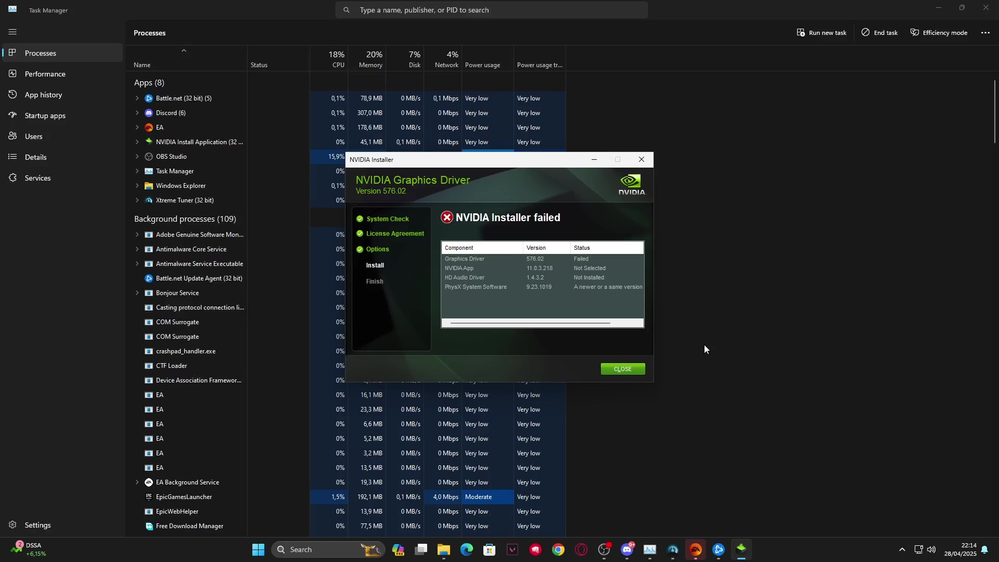This screenshot has width=999, height=562.
Task: Click End task button
Action: 879,32
